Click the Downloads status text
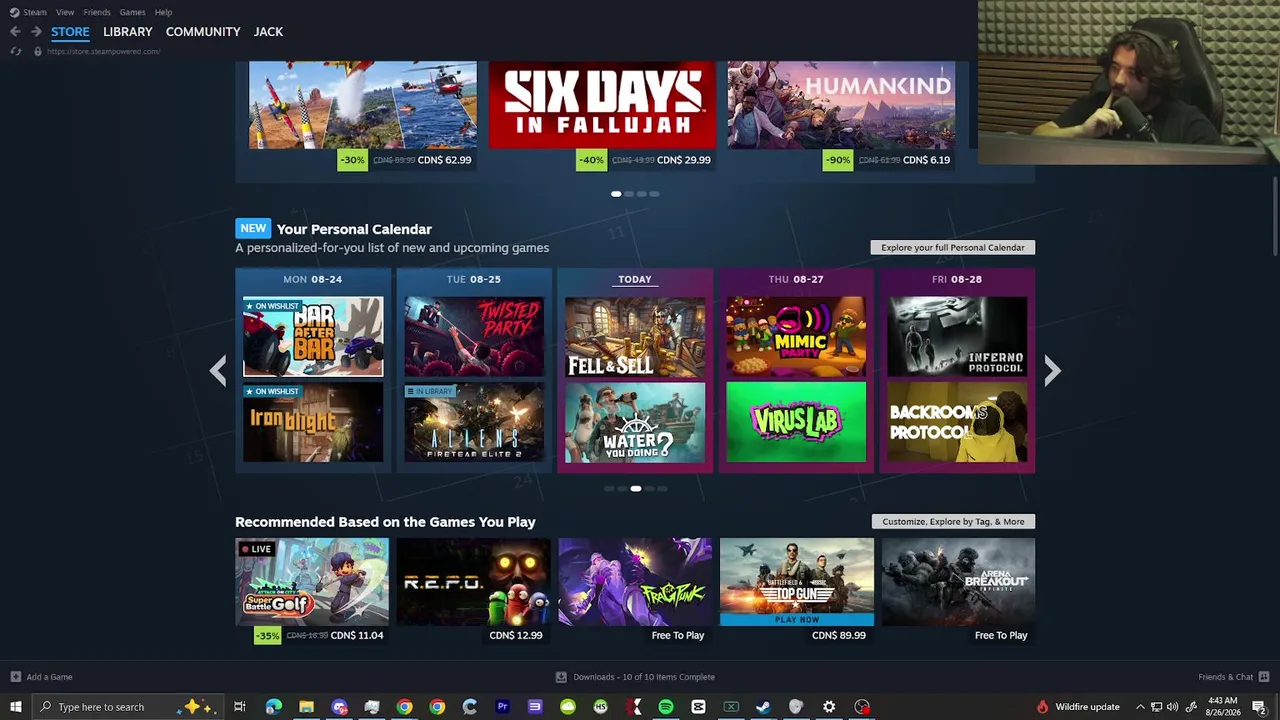This screenshot has width=1280, height=720. point(644,677)
